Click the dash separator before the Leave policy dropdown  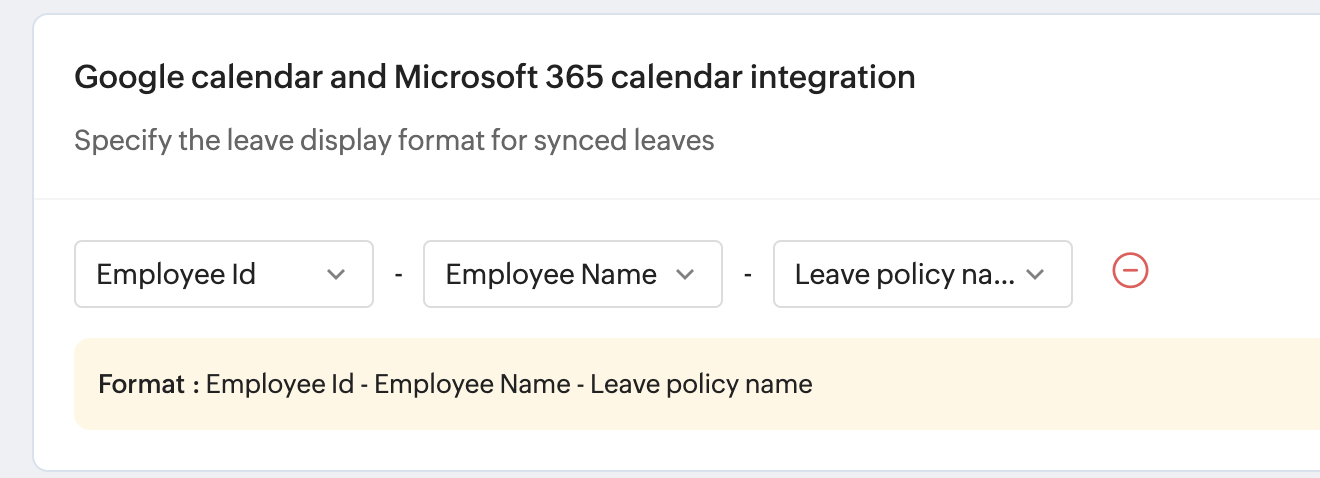tap(748, 274)
